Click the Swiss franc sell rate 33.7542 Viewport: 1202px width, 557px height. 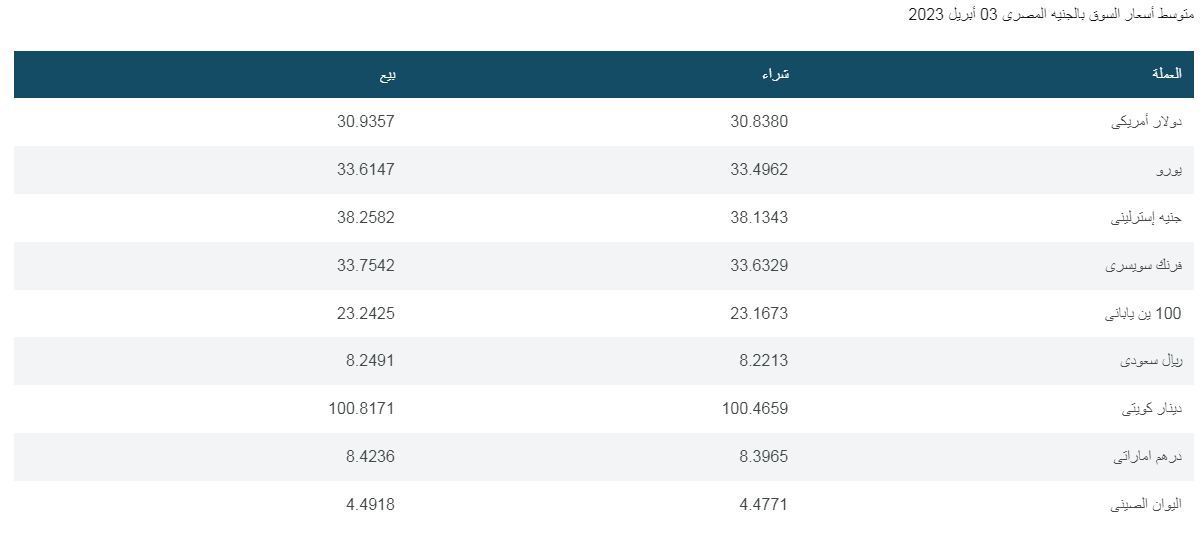(366, 266)
